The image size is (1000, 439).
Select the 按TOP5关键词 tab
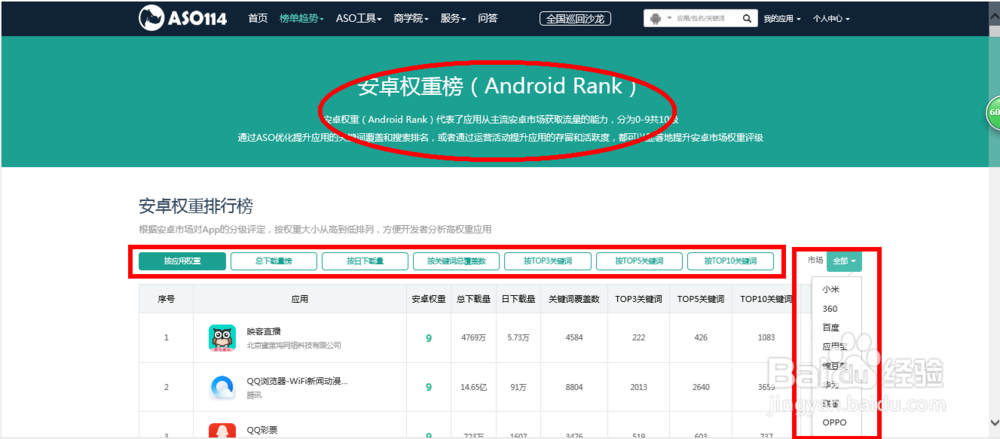point(639,261)
